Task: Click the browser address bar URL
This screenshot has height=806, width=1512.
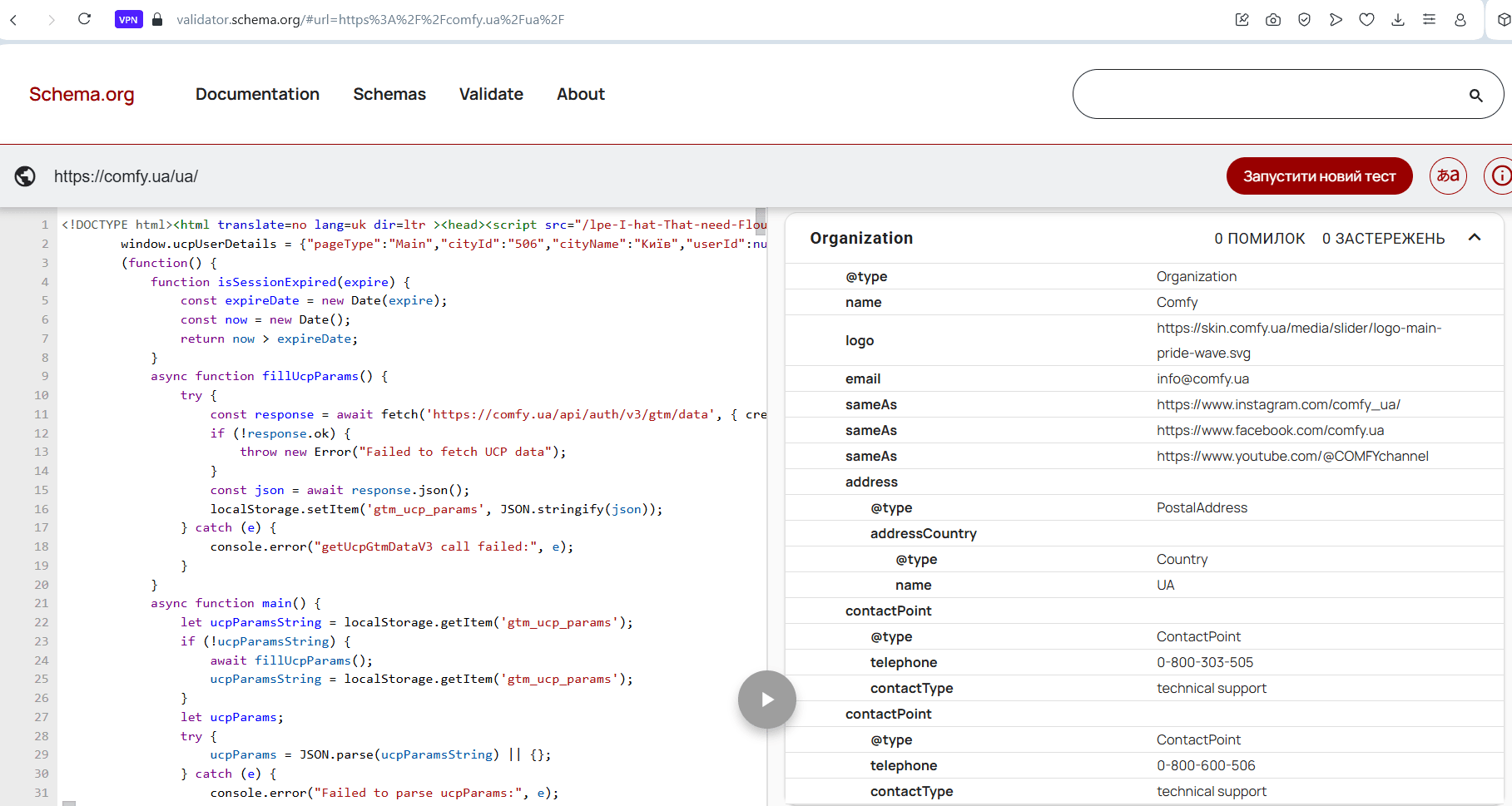Action: pos(370,19)
